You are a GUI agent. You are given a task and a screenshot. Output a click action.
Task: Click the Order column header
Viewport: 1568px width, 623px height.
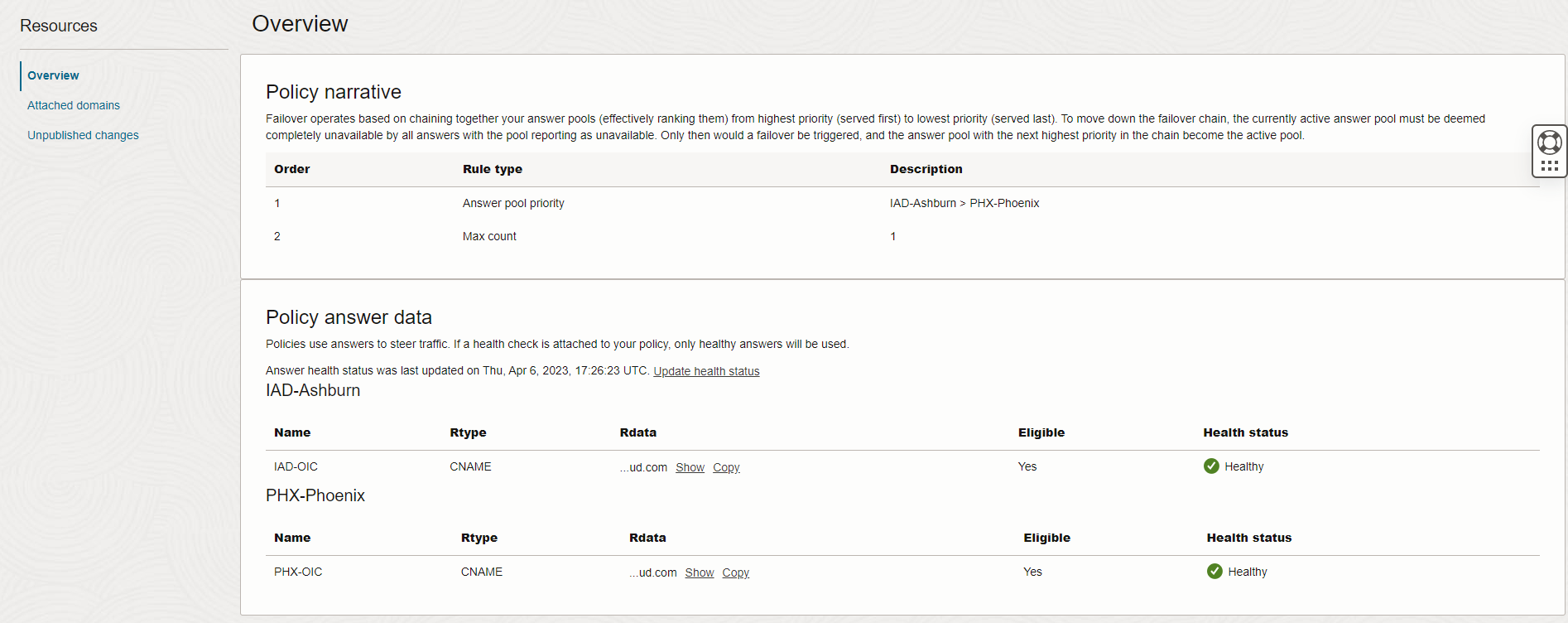[x=292, y=169]
